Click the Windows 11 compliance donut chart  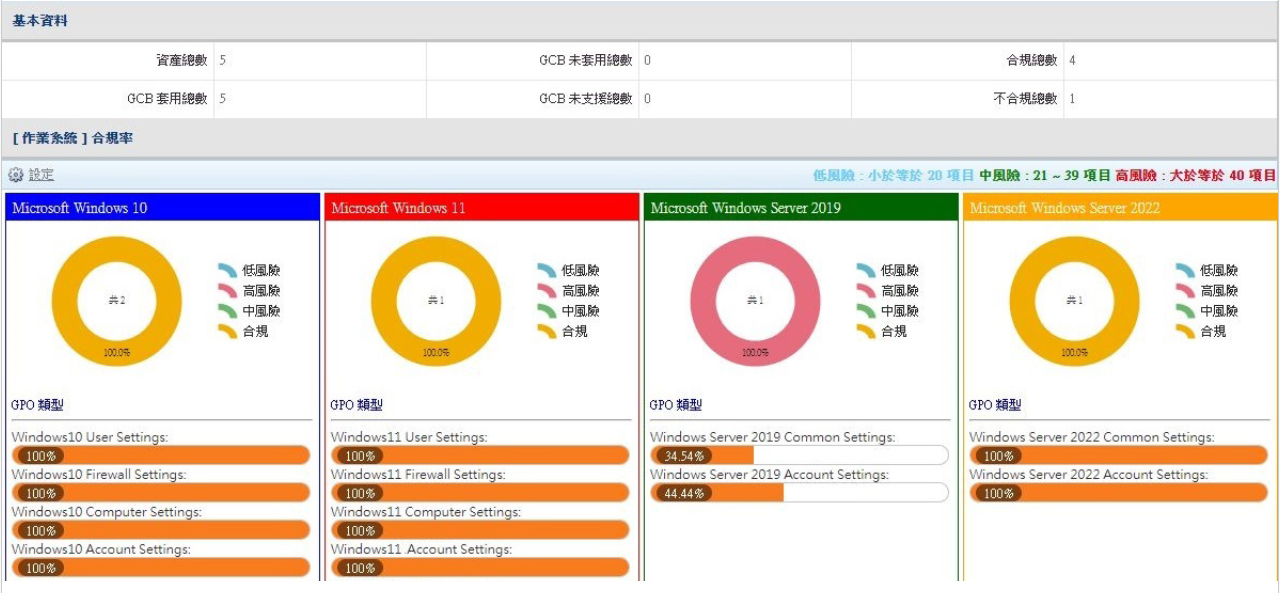click(436, 301)
